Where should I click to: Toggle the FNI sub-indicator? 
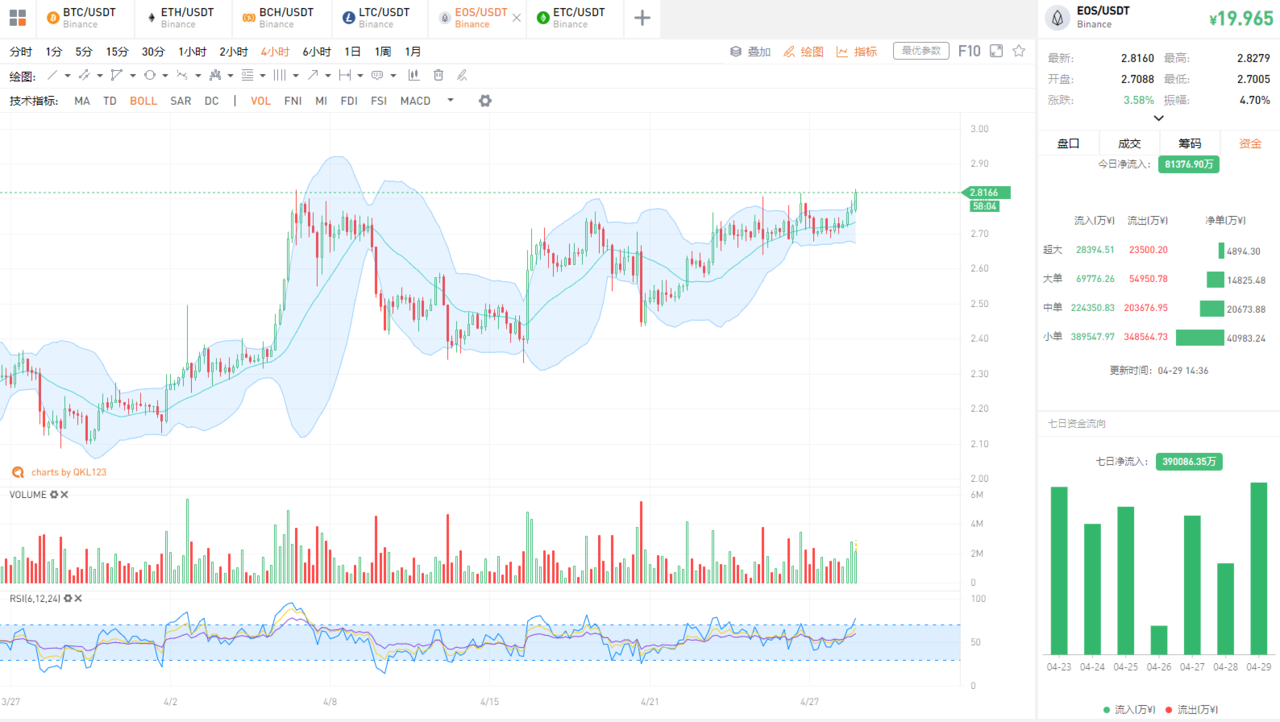click(x=293, y=101)
